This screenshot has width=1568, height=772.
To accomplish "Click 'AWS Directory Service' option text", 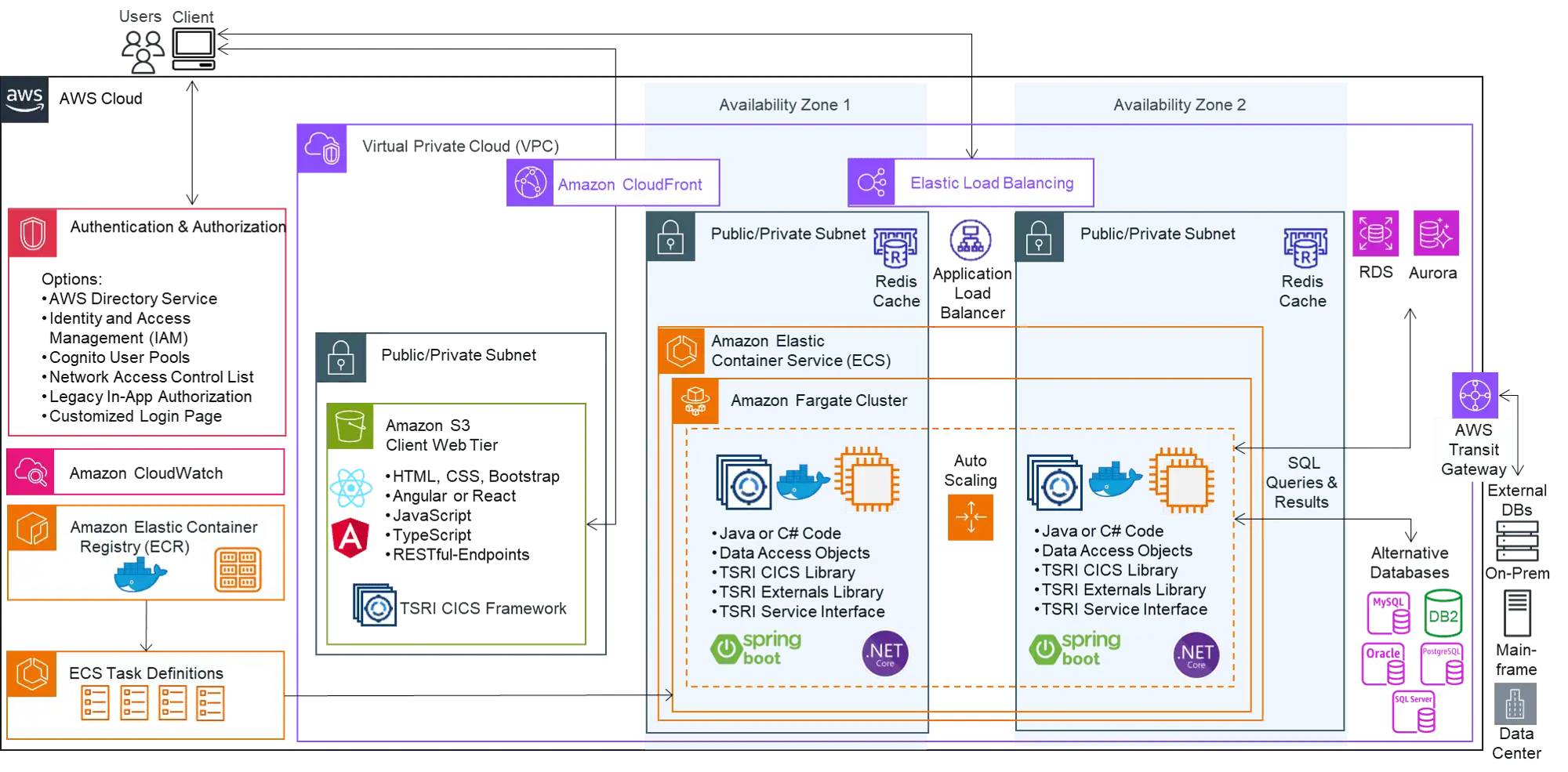I will pyautogui.click(x=133, y=299).
